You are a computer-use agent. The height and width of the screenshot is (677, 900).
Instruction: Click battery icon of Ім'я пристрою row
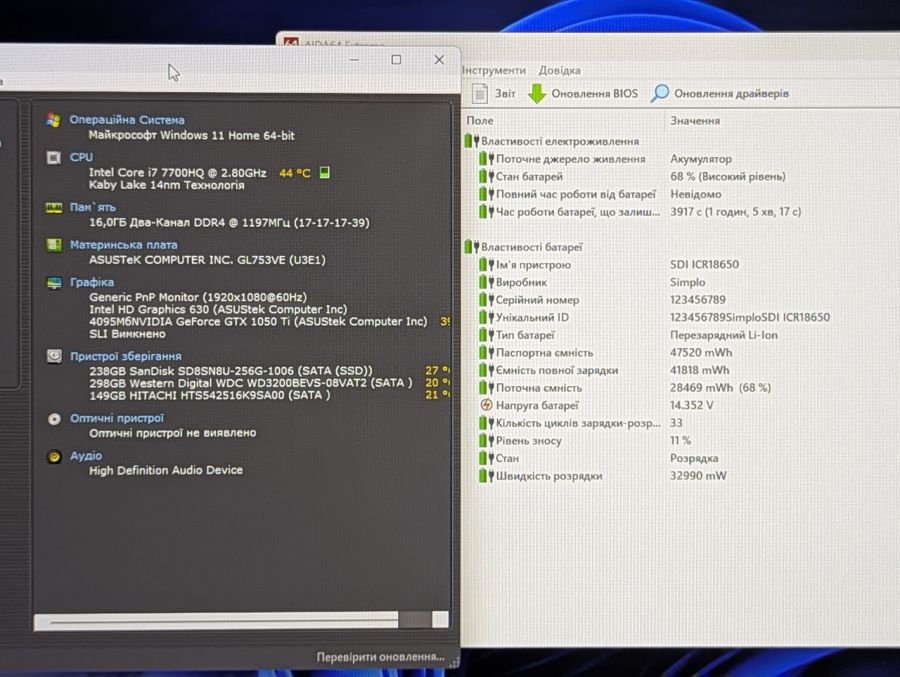tap(486, 265)
